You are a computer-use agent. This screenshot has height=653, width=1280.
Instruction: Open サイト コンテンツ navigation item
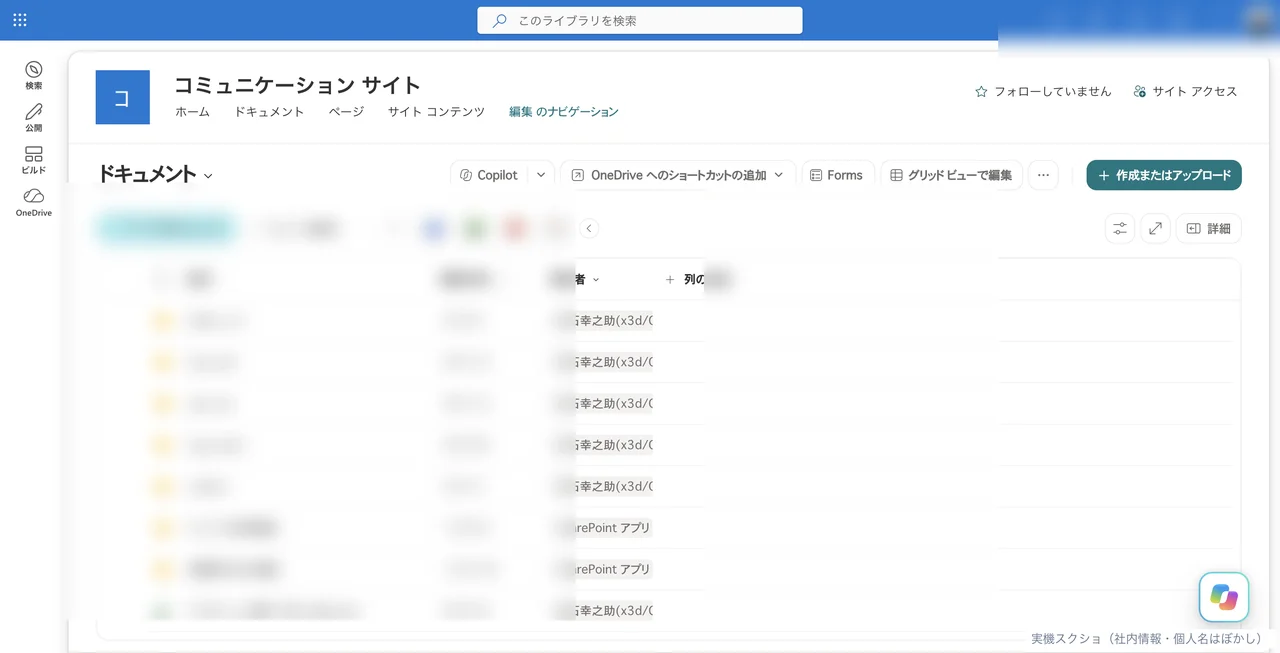(x=436, y=112)
